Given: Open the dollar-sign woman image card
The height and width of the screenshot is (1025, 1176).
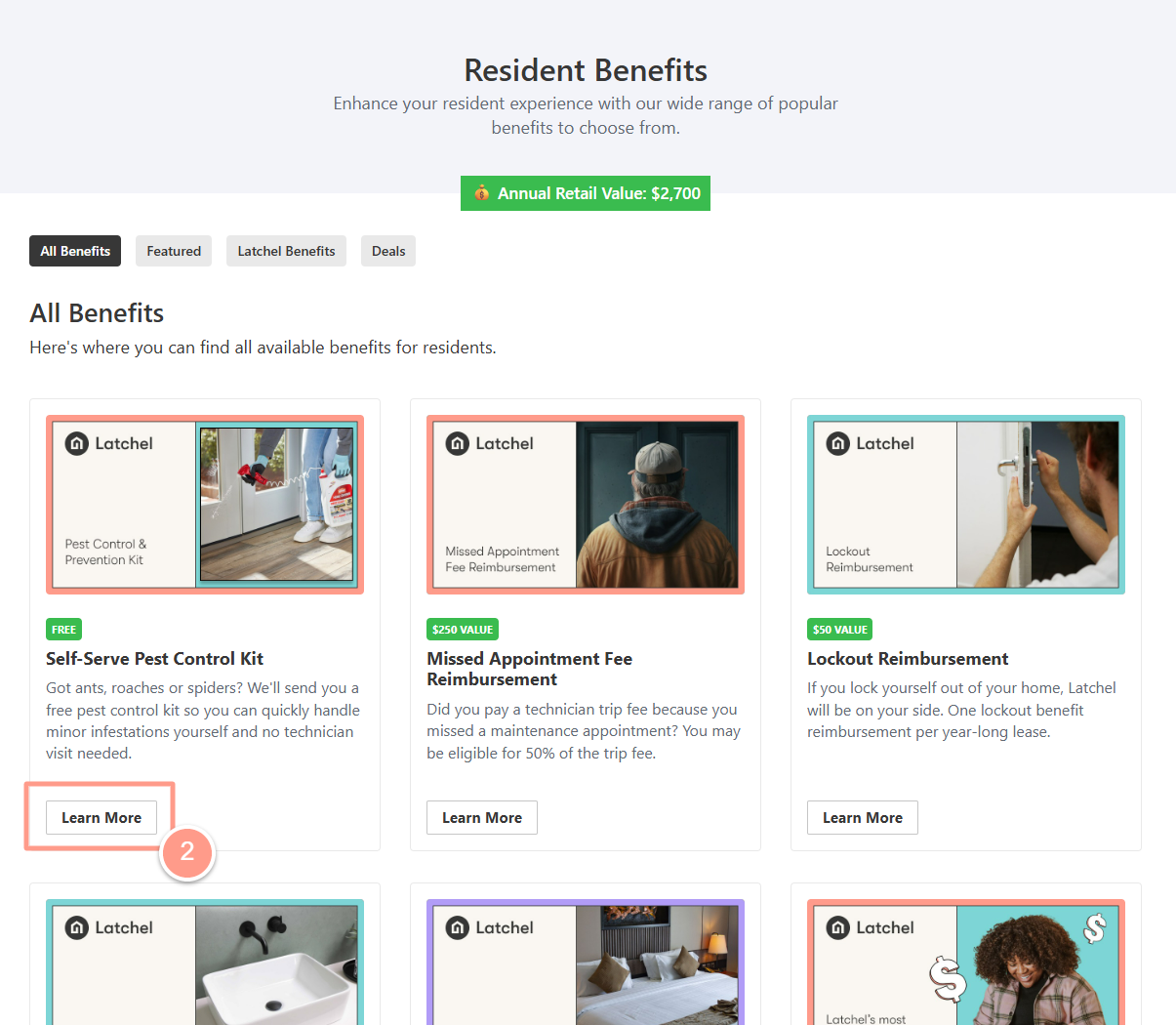Looking at the screenshot, I should coord(966,962).
